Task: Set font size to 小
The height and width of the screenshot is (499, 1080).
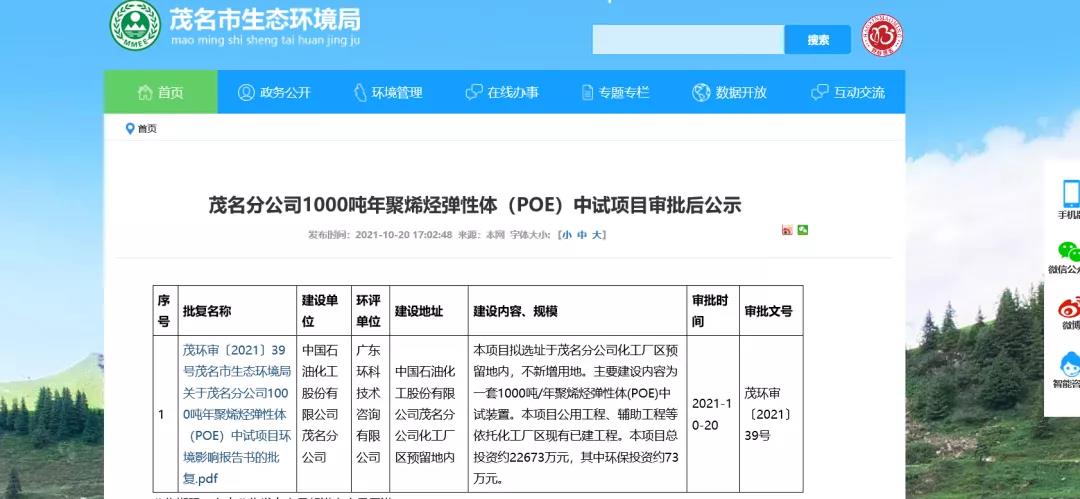Action: [x=566, y=234]
